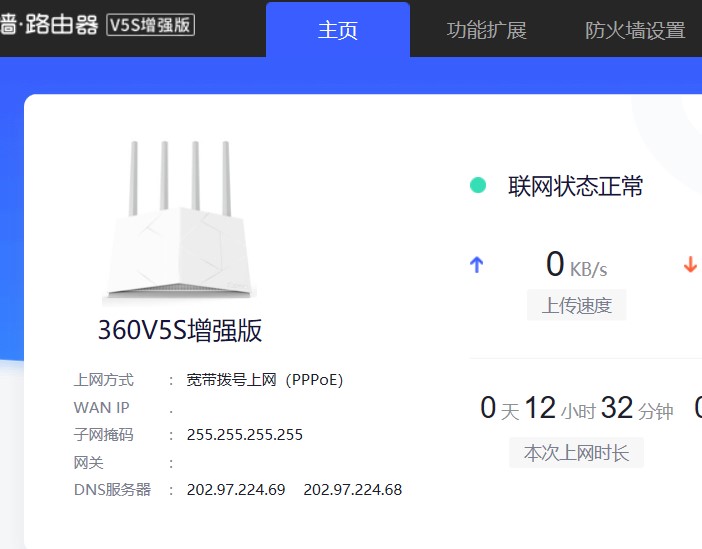Screen dimensions: 702x549
Task: Click the 32 分钟 uptime value
Action: (x=637, y=408)
